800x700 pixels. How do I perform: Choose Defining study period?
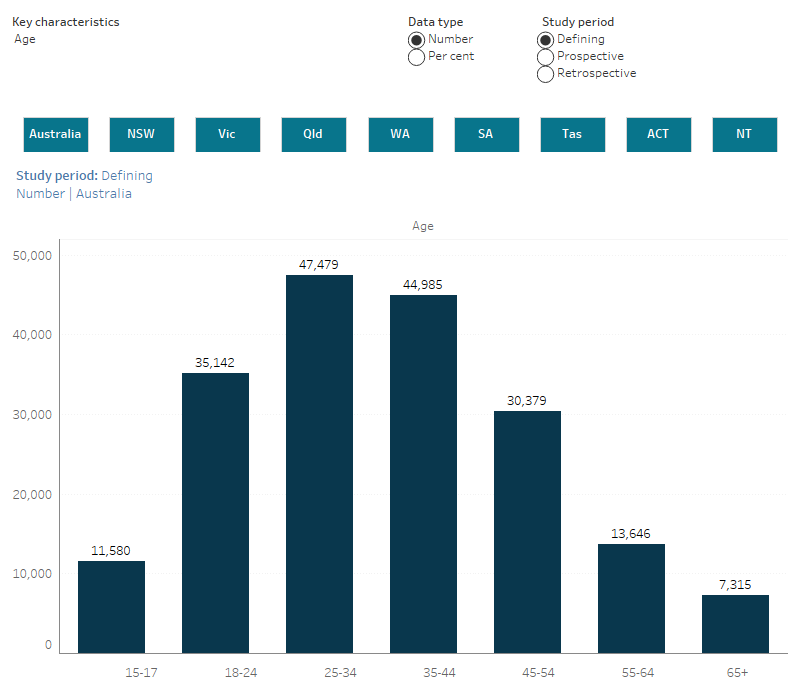[x=545, y=39]
